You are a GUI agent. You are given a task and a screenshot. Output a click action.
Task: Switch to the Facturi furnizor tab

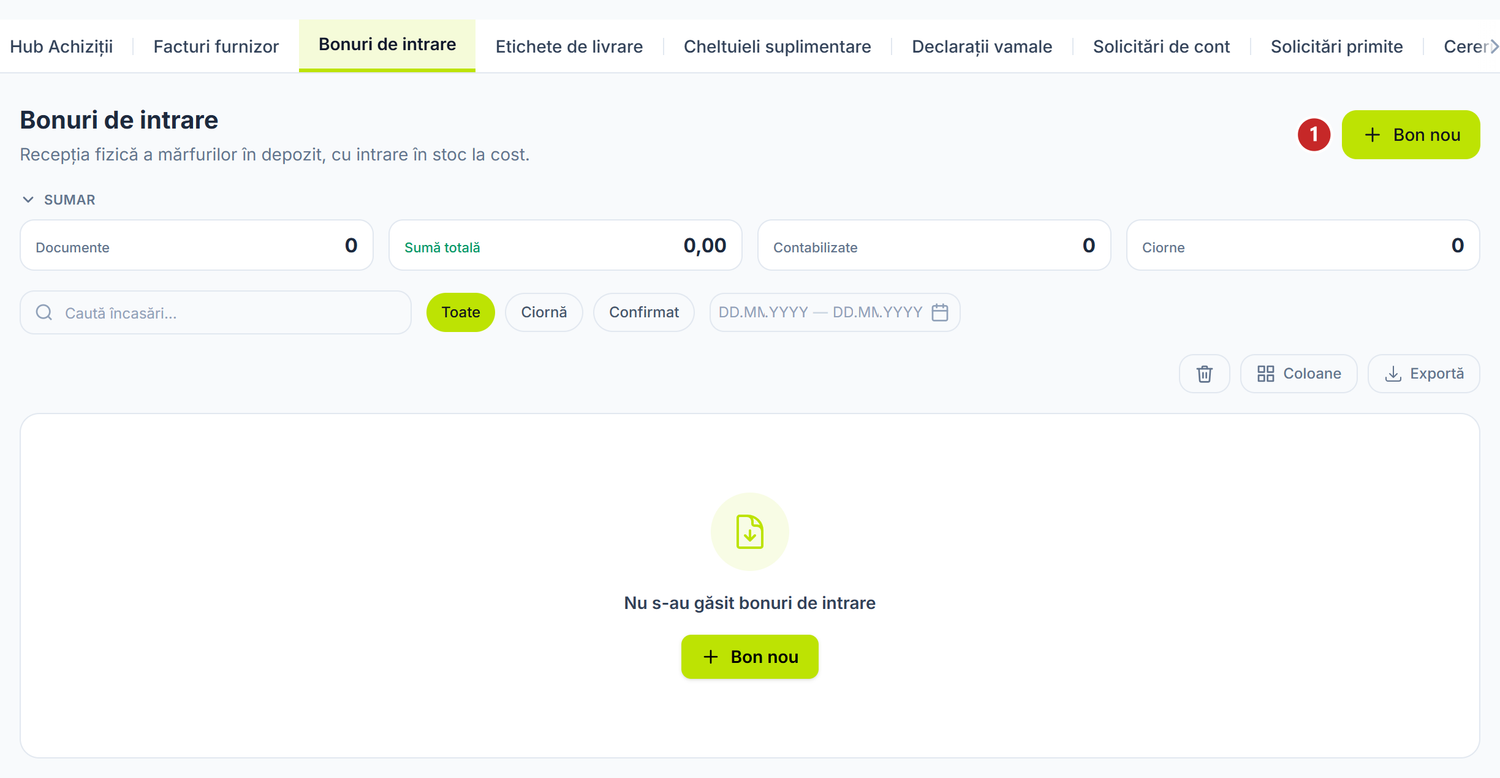[x=216, y=46]
